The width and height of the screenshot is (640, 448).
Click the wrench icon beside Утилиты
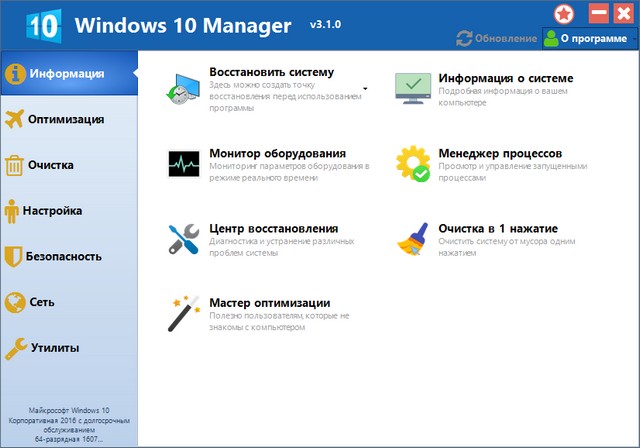click(16, 348)
